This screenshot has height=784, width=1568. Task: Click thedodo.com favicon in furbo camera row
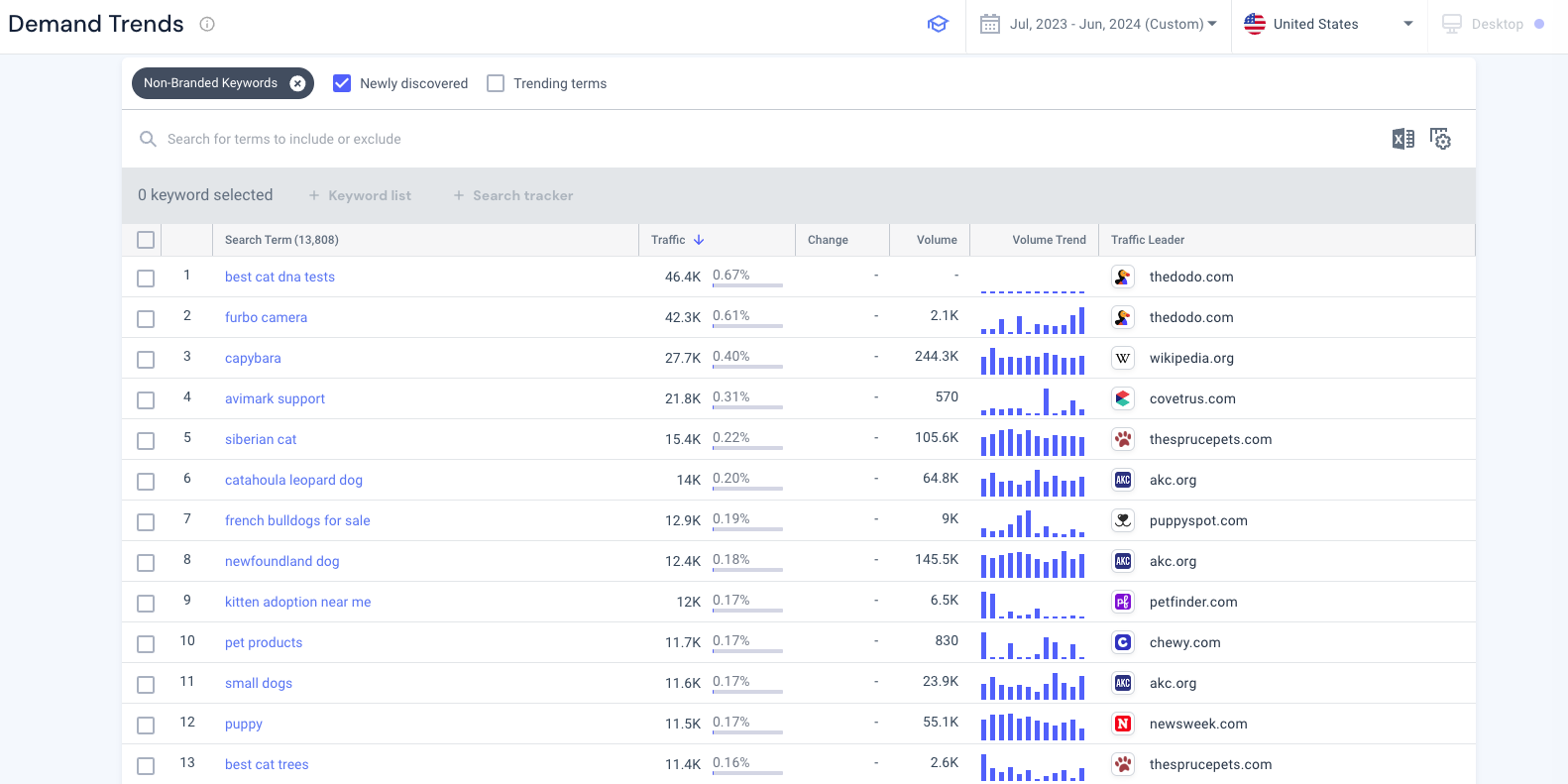(x=1123, y=317)
